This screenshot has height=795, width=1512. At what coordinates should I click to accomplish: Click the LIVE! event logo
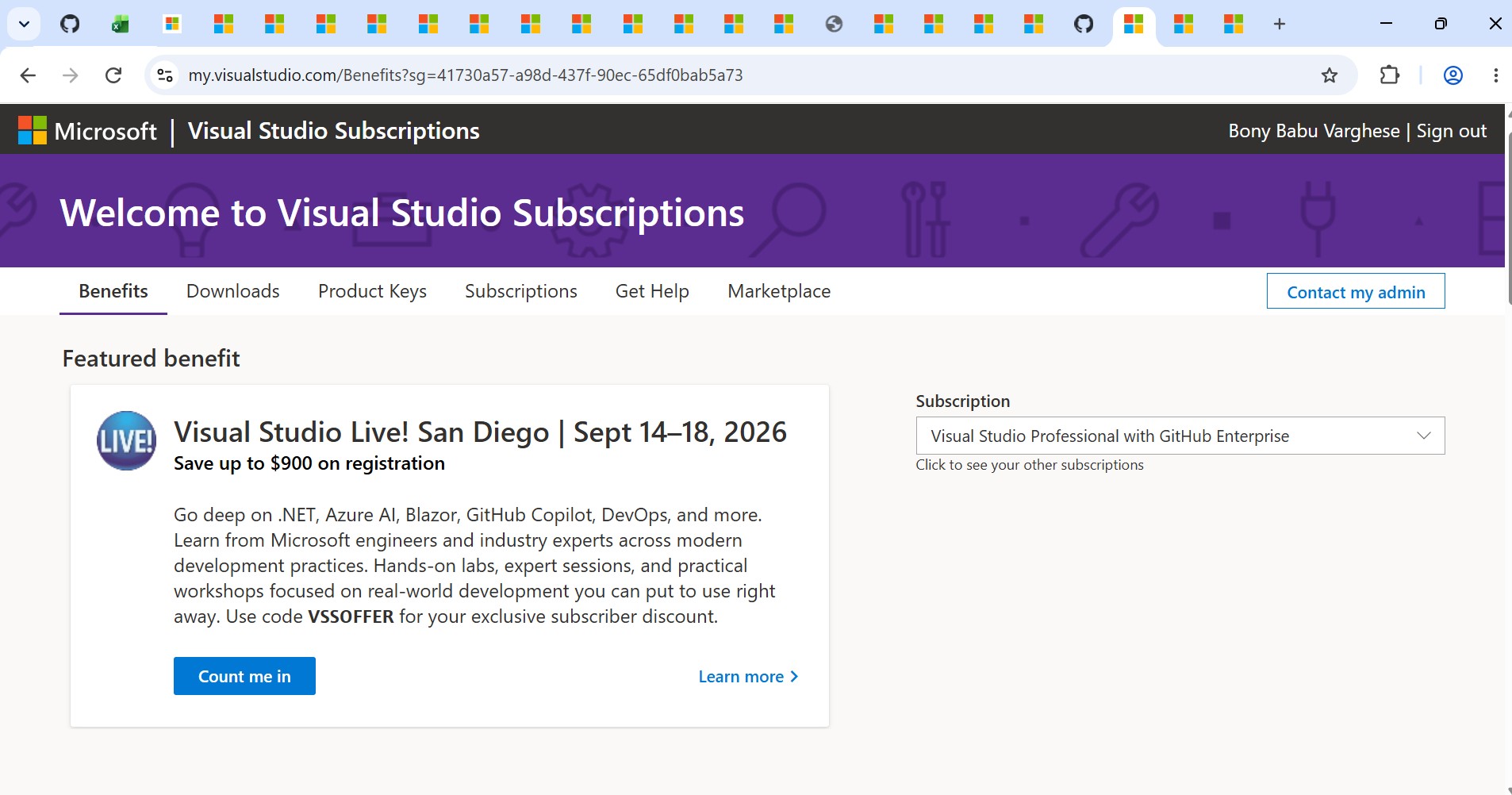click(126, 440)
